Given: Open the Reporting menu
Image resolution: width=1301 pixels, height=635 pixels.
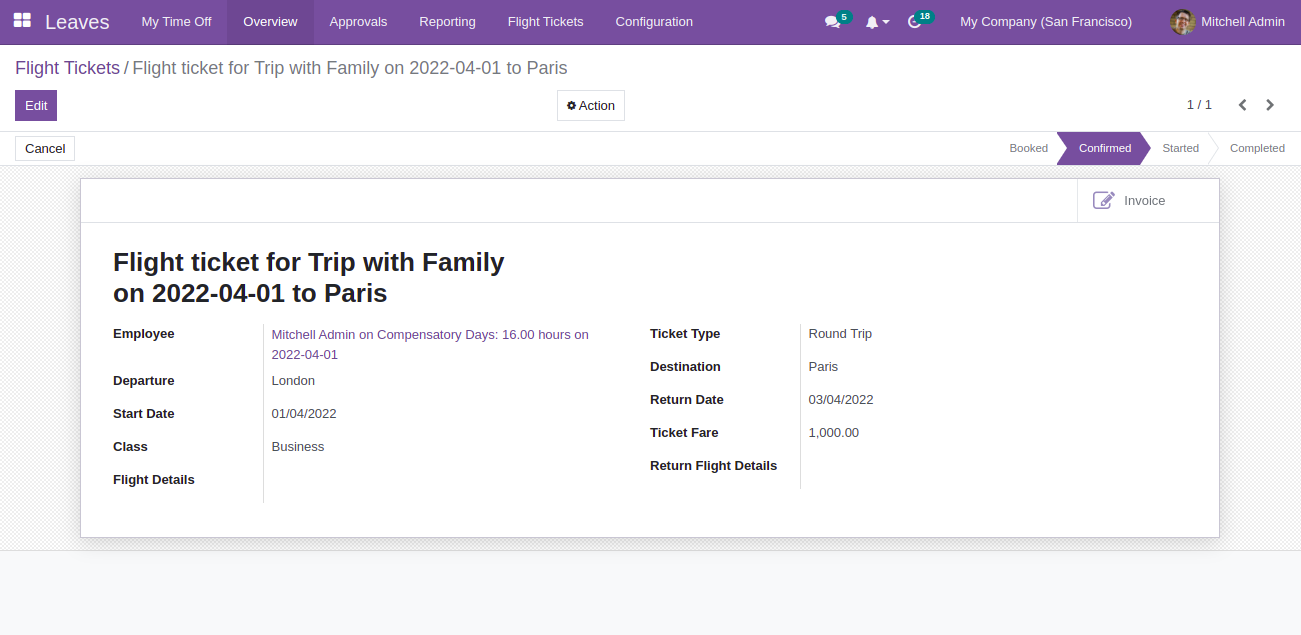Looking at the screenshot, I should 447,21.
